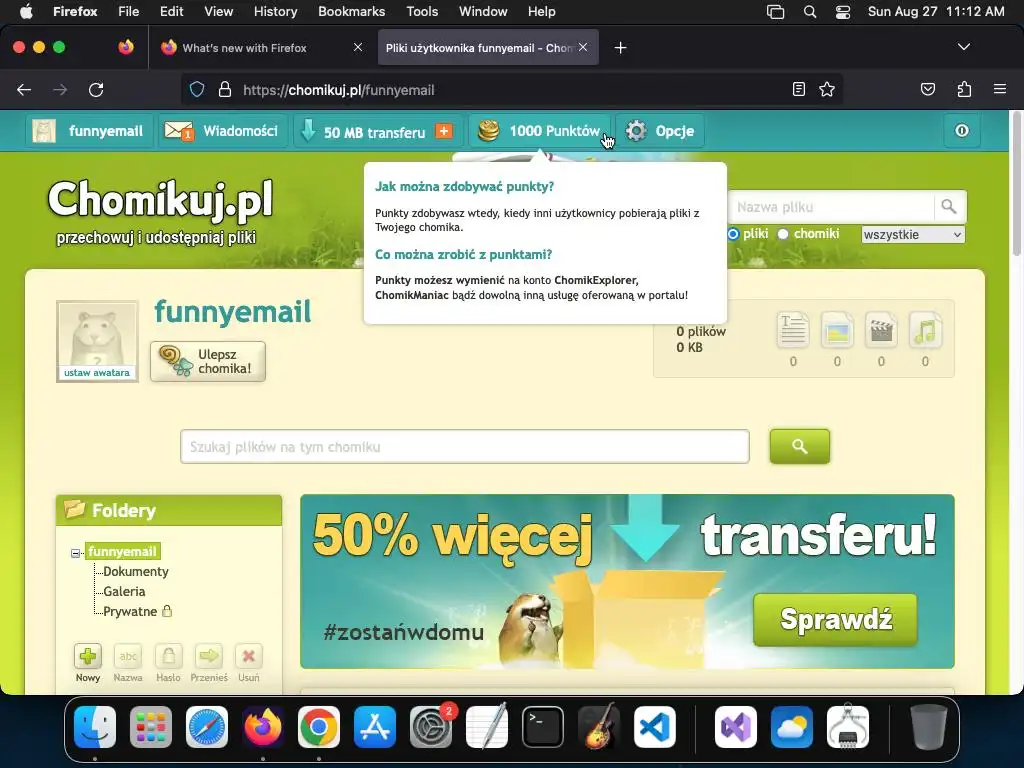Open Spotlight search in menu bar

click(810, 12)
